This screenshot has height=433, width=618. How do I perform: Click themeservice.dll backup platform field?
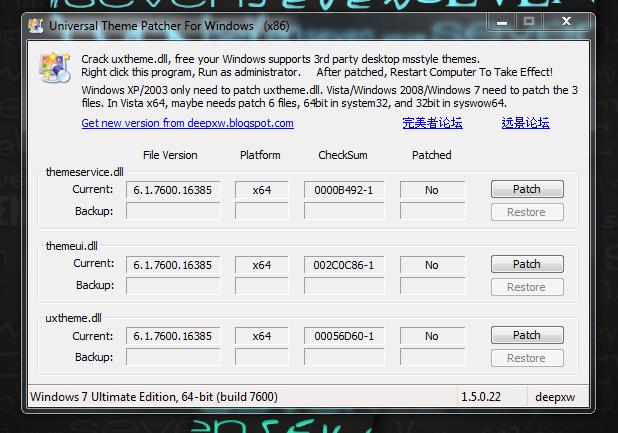tap(262, 211)
